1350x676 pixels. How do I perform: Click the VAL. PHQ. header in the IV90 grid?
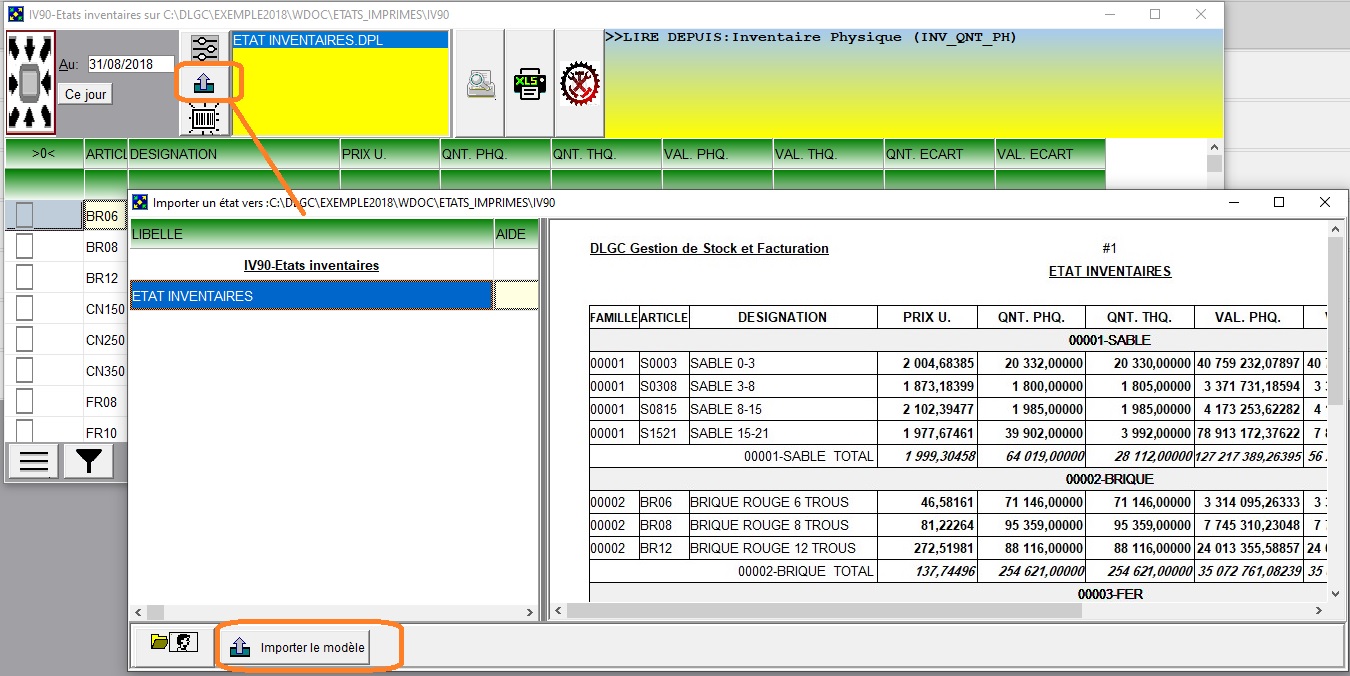pos(717,154)
